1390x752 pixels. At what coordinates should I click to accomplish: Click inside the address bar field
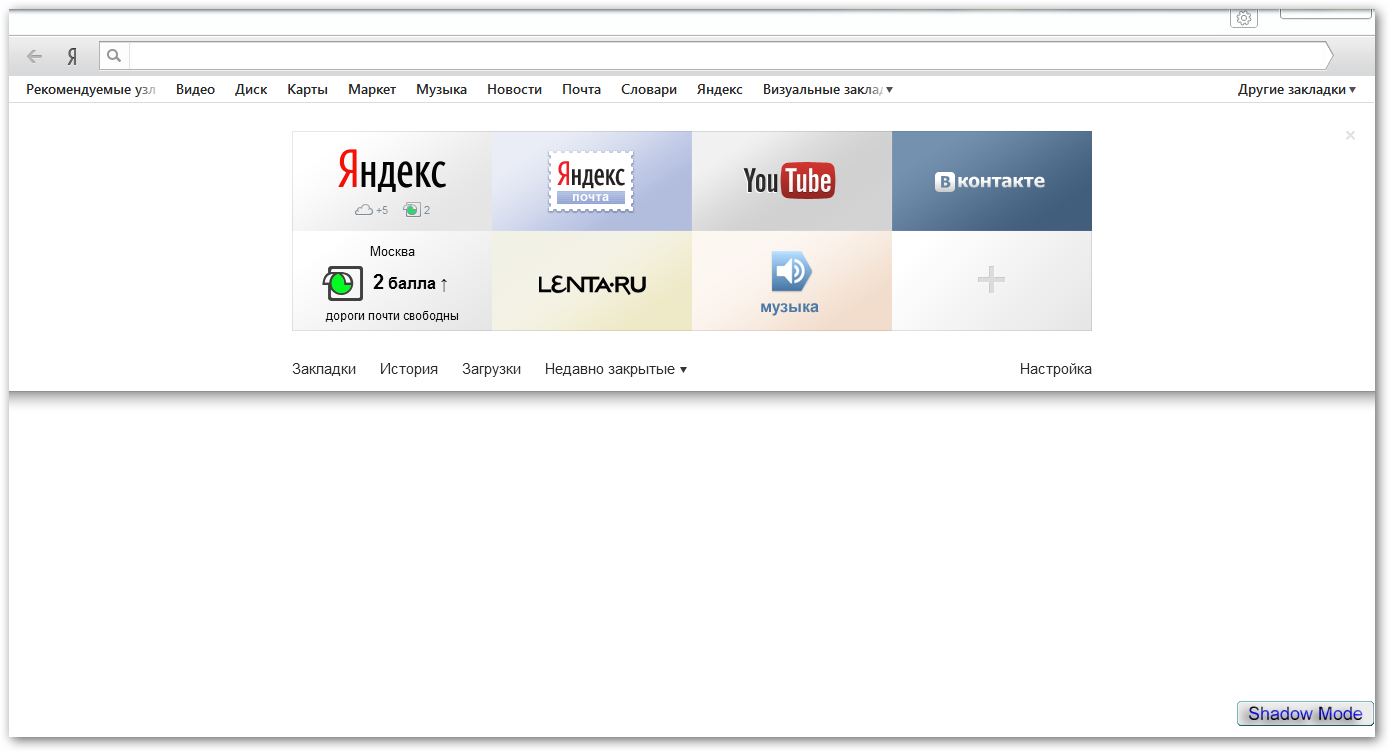point(728,56)
